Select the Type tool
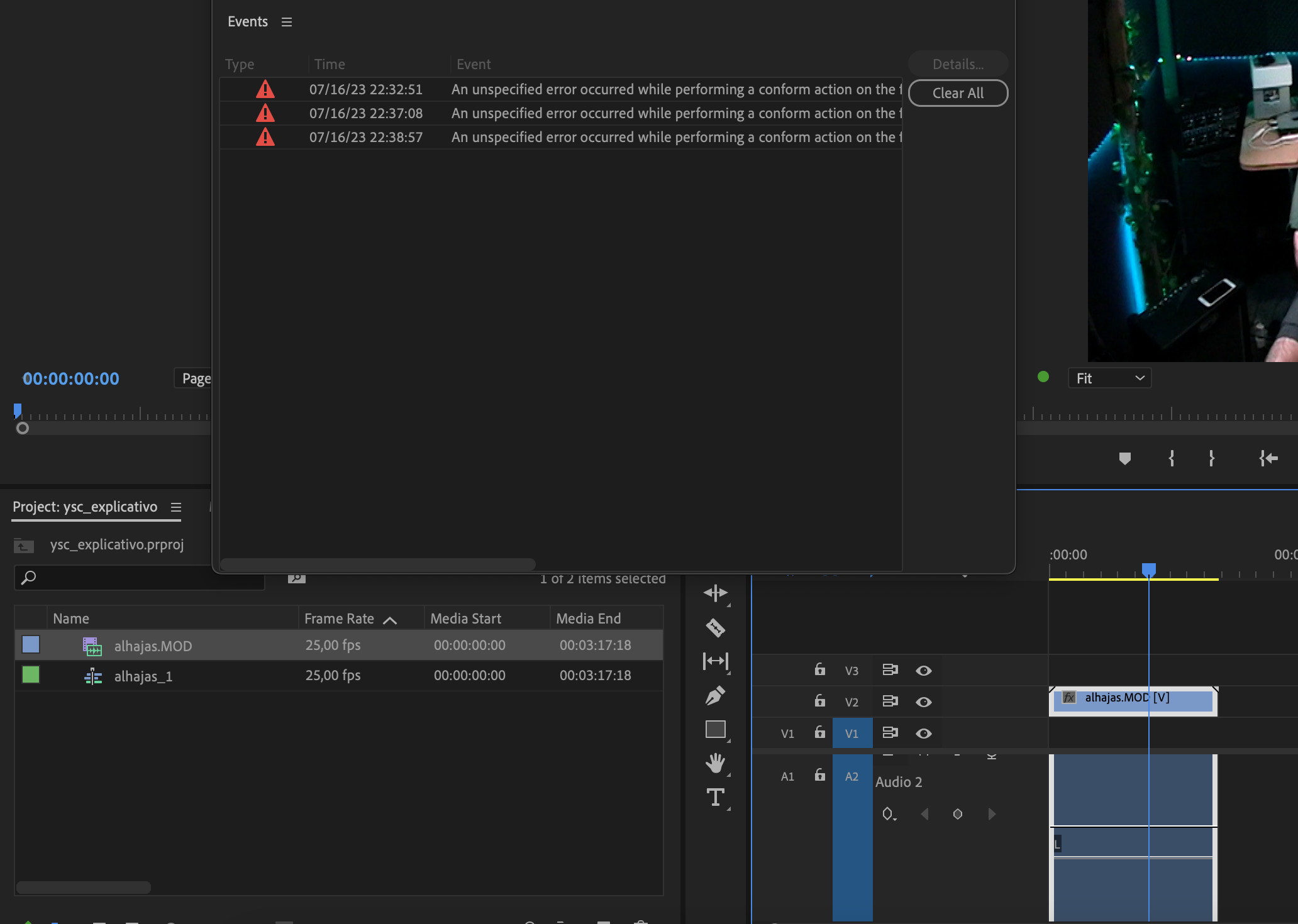 click(x=716, y=798)
